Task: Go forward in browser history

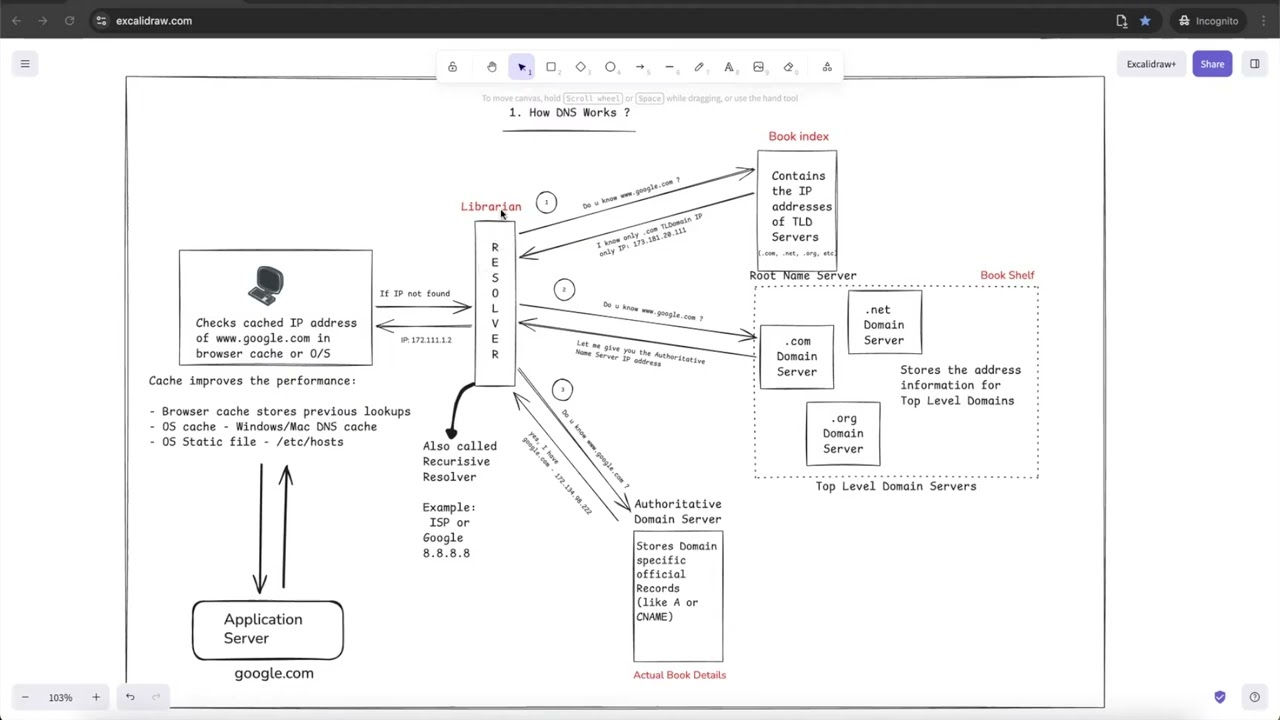Action: click(43, 20)
